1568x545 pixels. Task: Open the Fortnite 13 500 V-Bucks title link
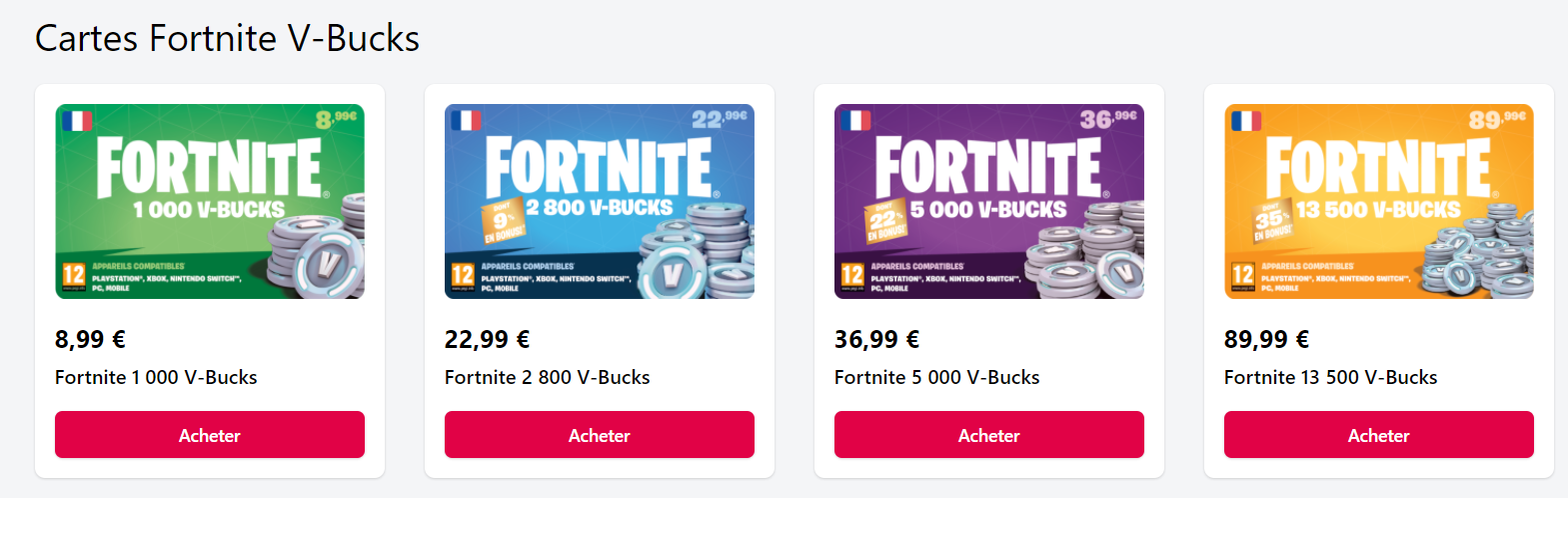tap(1330, 377)
